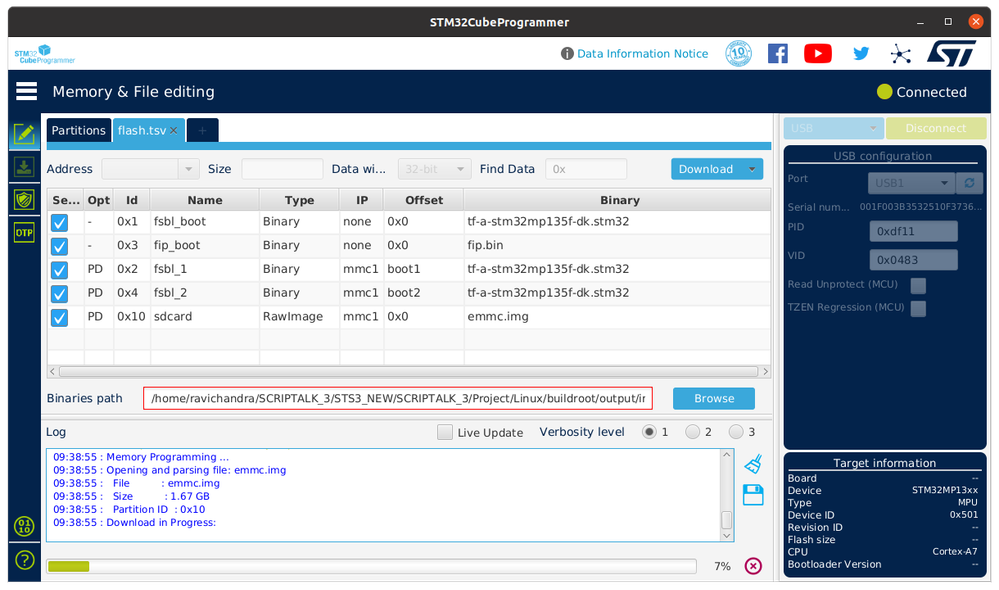Uncheck the fip_boot partition row

coord(59,246)
